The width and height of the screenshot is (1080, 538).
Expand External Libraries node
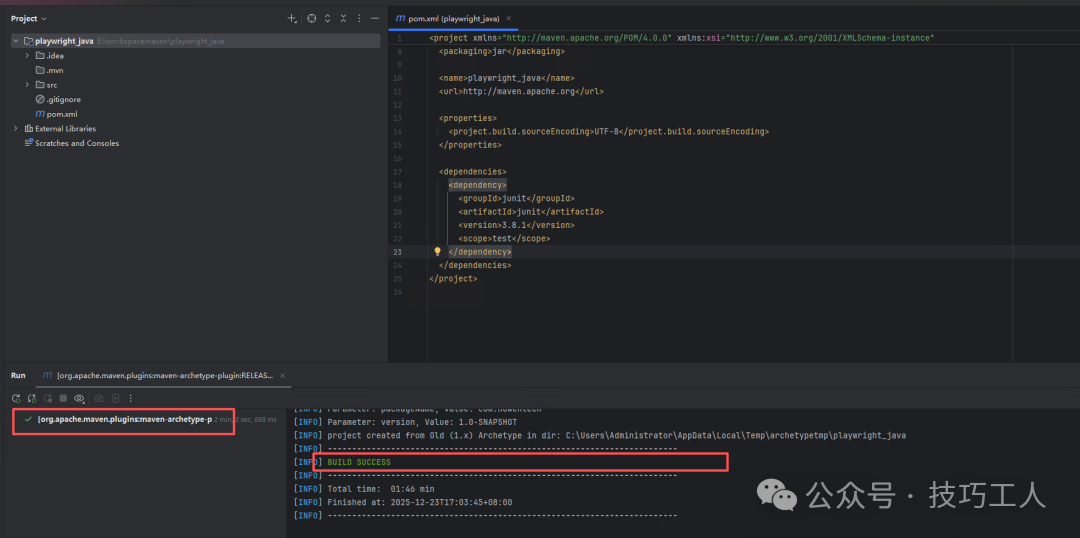15,129
